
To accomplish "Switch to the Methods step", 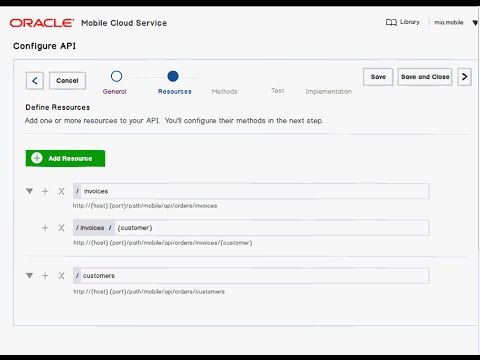I will point(225,91).
